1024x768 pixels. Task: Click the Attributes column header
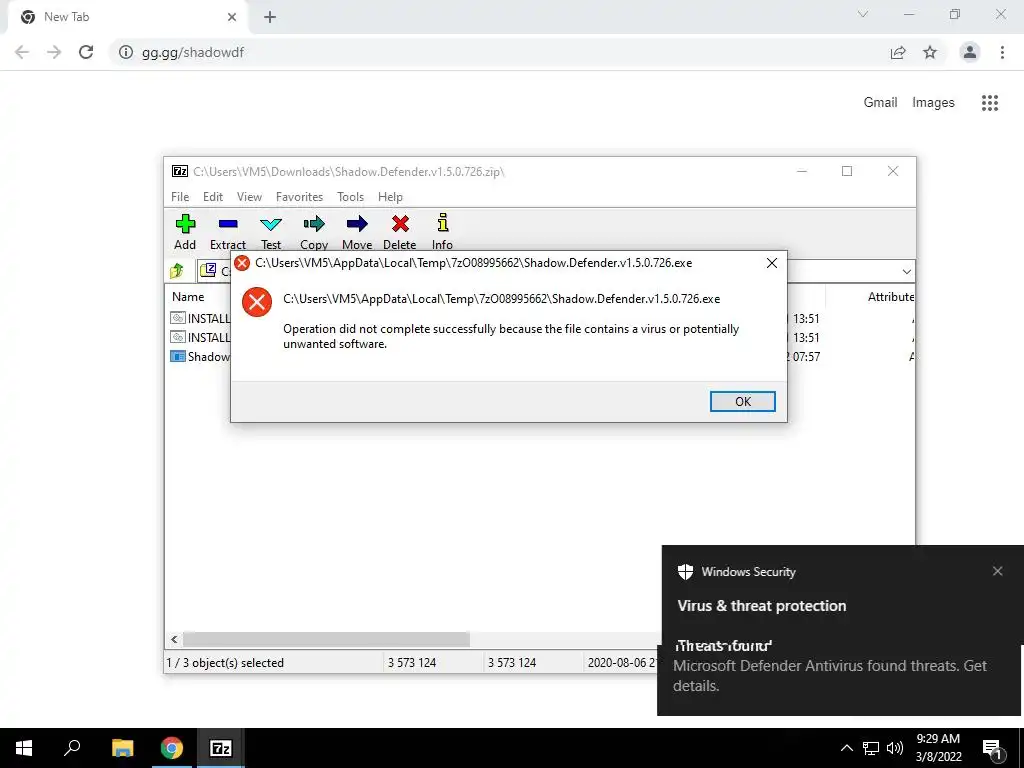tap(890, 297)
